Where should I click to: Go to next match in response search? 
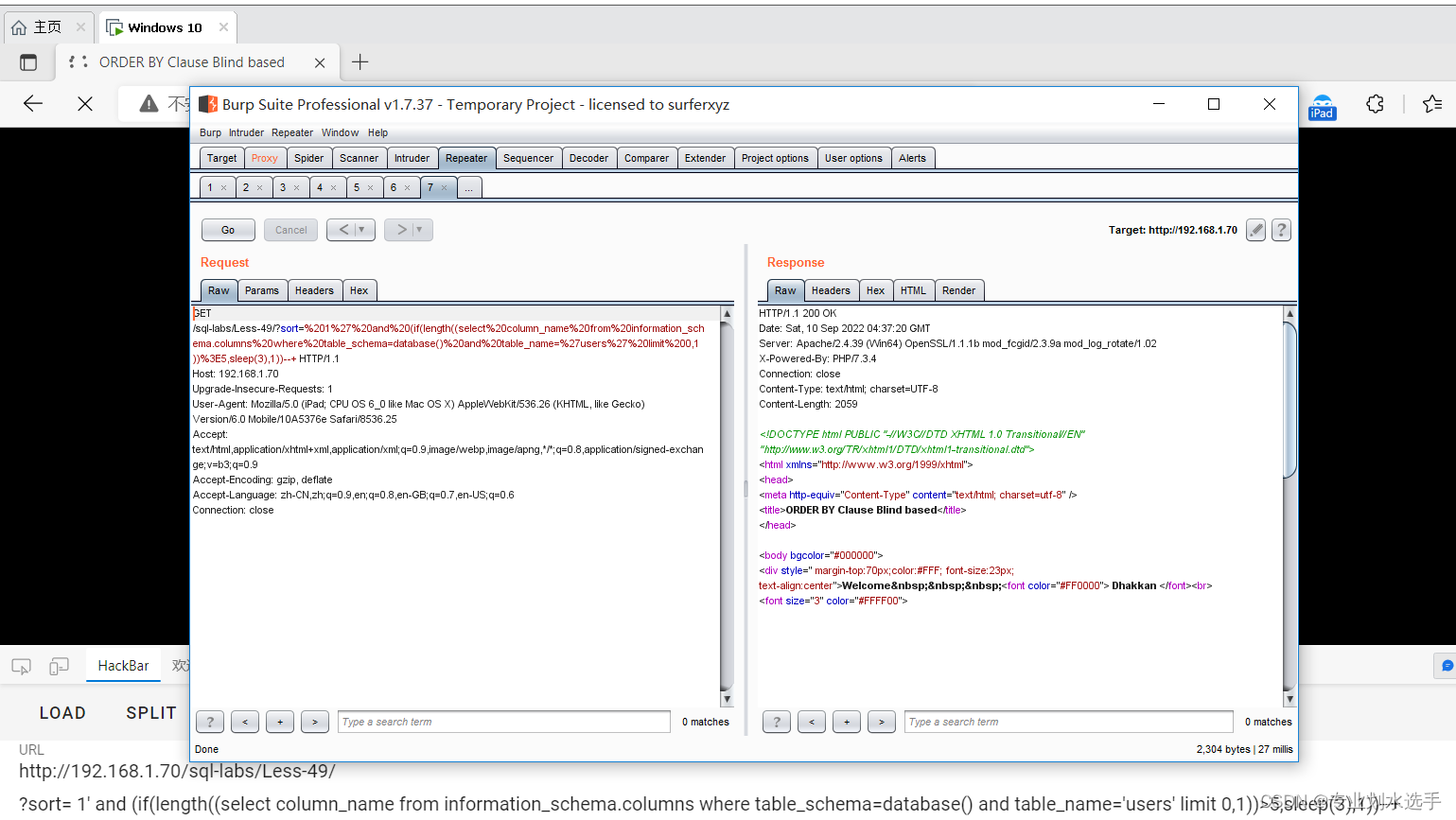point(882,722)
